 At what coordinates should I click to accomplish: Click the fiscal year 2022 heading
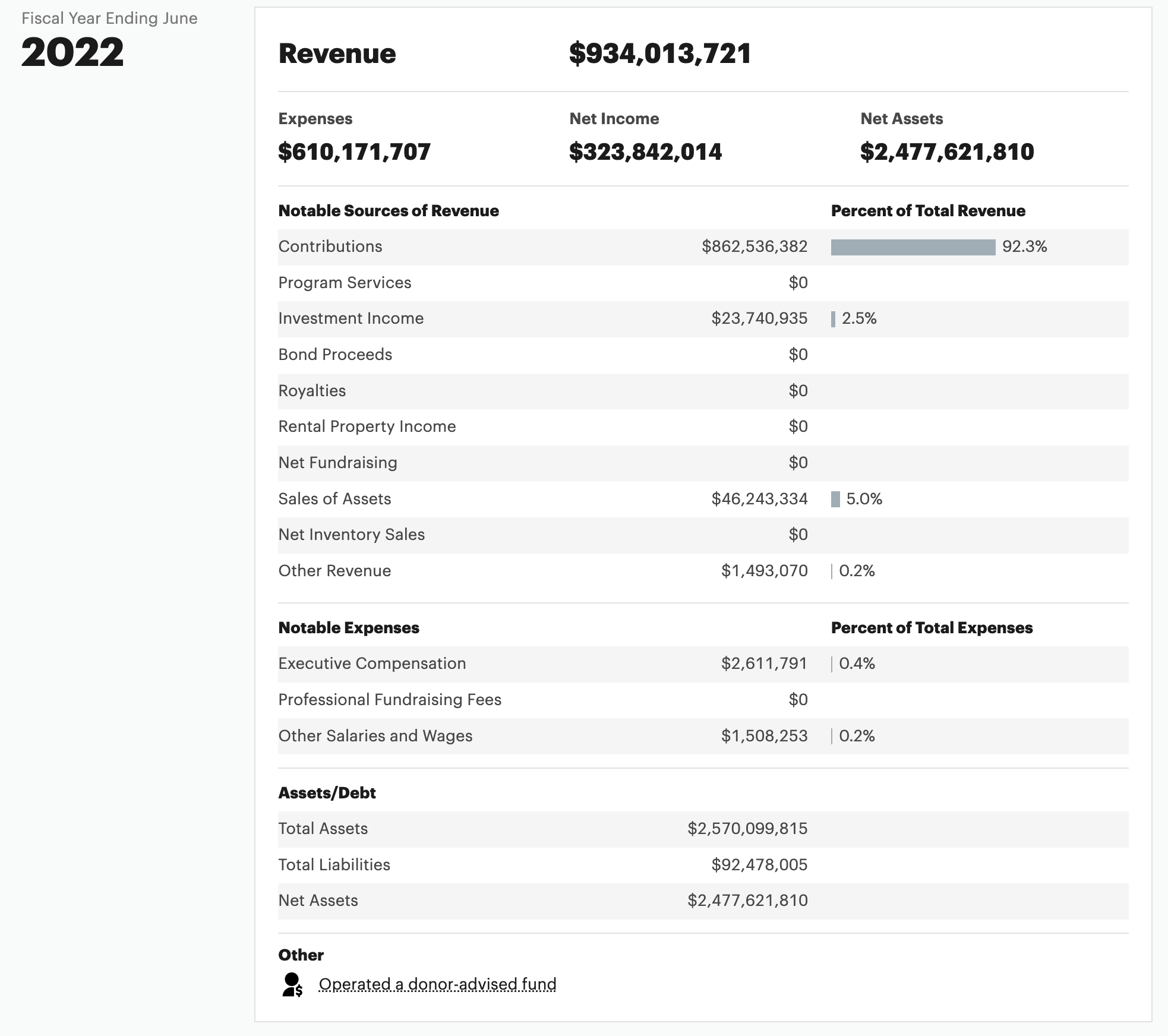click(x=72, y=52)
